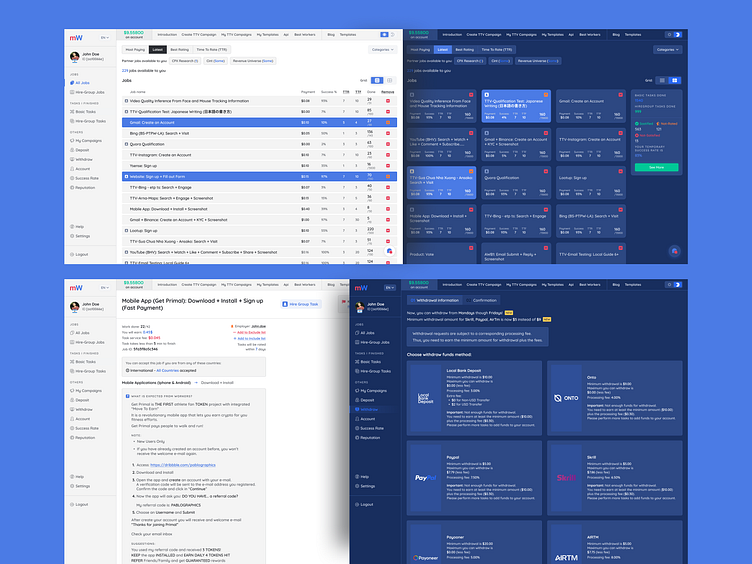Click Help icon in top-left light sidebar
The height and width of the screenshot is (564, 752).
[72, 226]
